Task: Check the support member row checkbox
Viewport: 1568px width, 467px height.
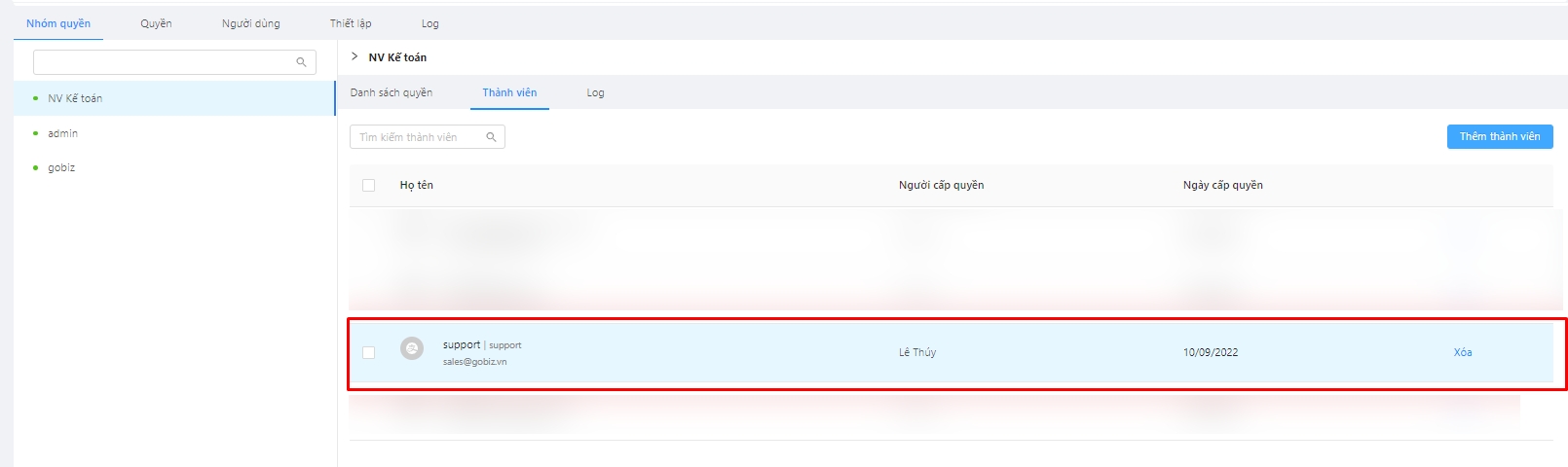Action: click(368, 352)
